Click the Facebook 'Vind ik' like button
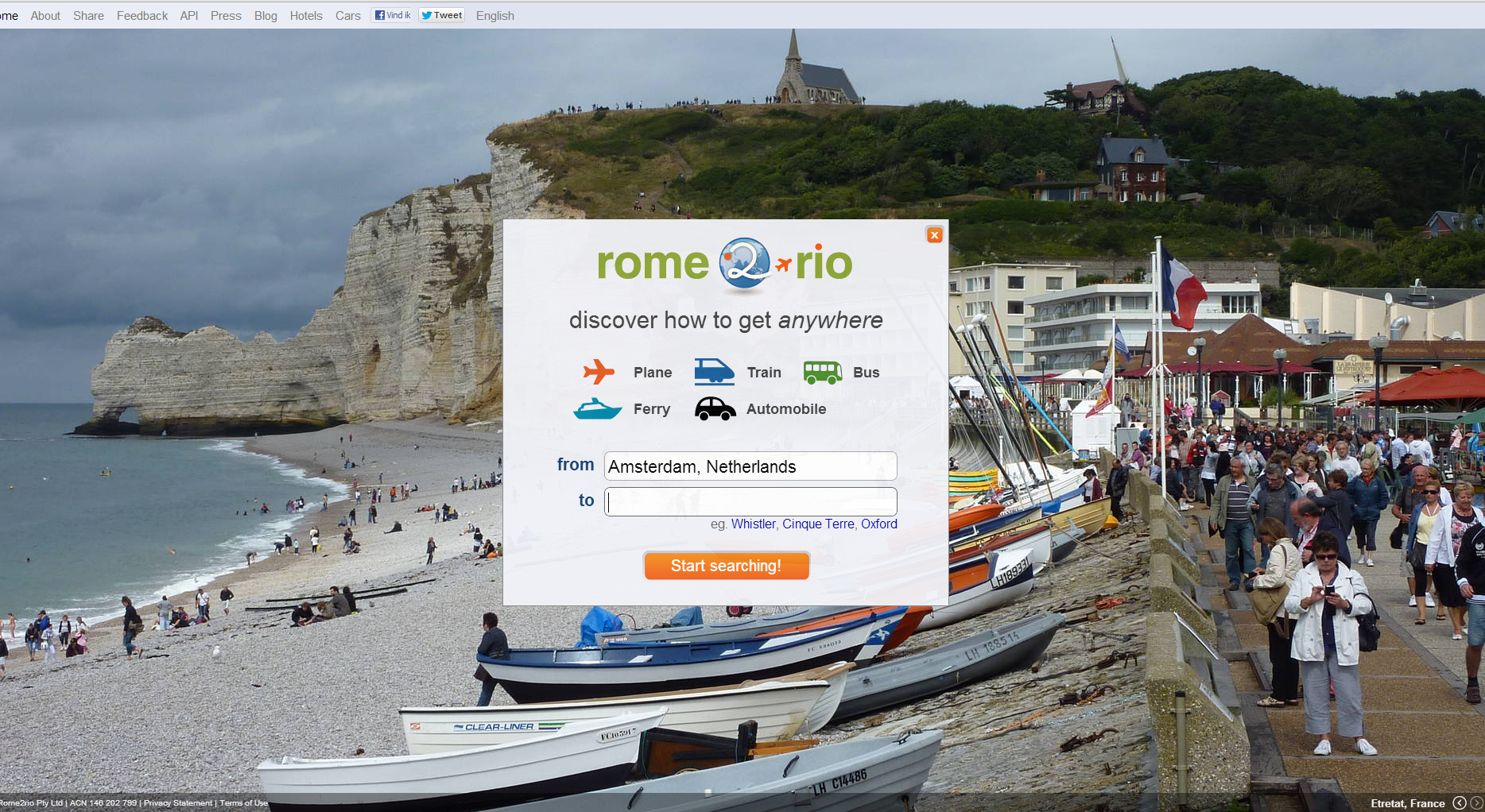 click(393, 15)
